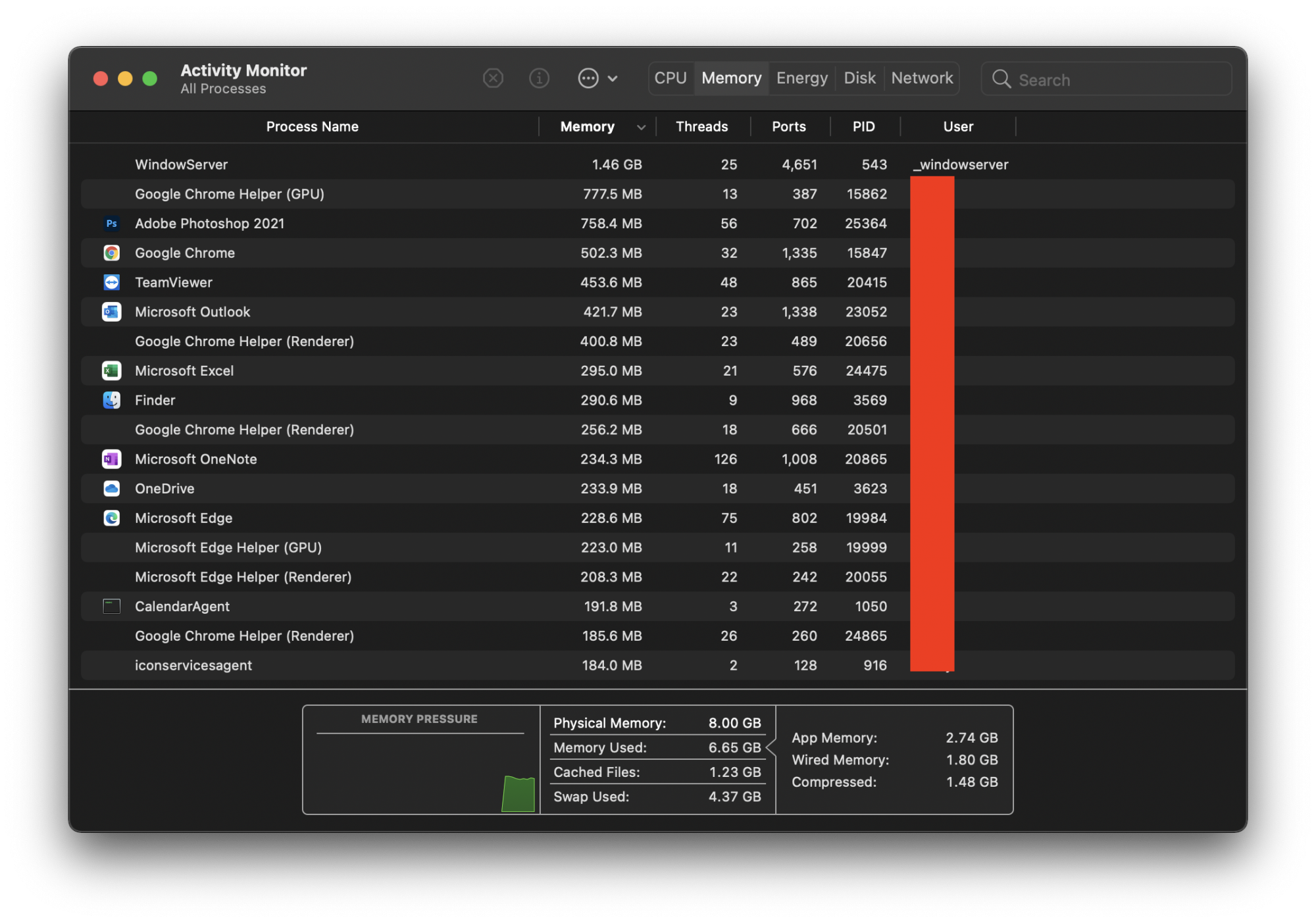Screen dimensions: 1316x923
Task: Open the ellipsis action menu dropdown
Action: pyautogui.click(x=597, y=78)
